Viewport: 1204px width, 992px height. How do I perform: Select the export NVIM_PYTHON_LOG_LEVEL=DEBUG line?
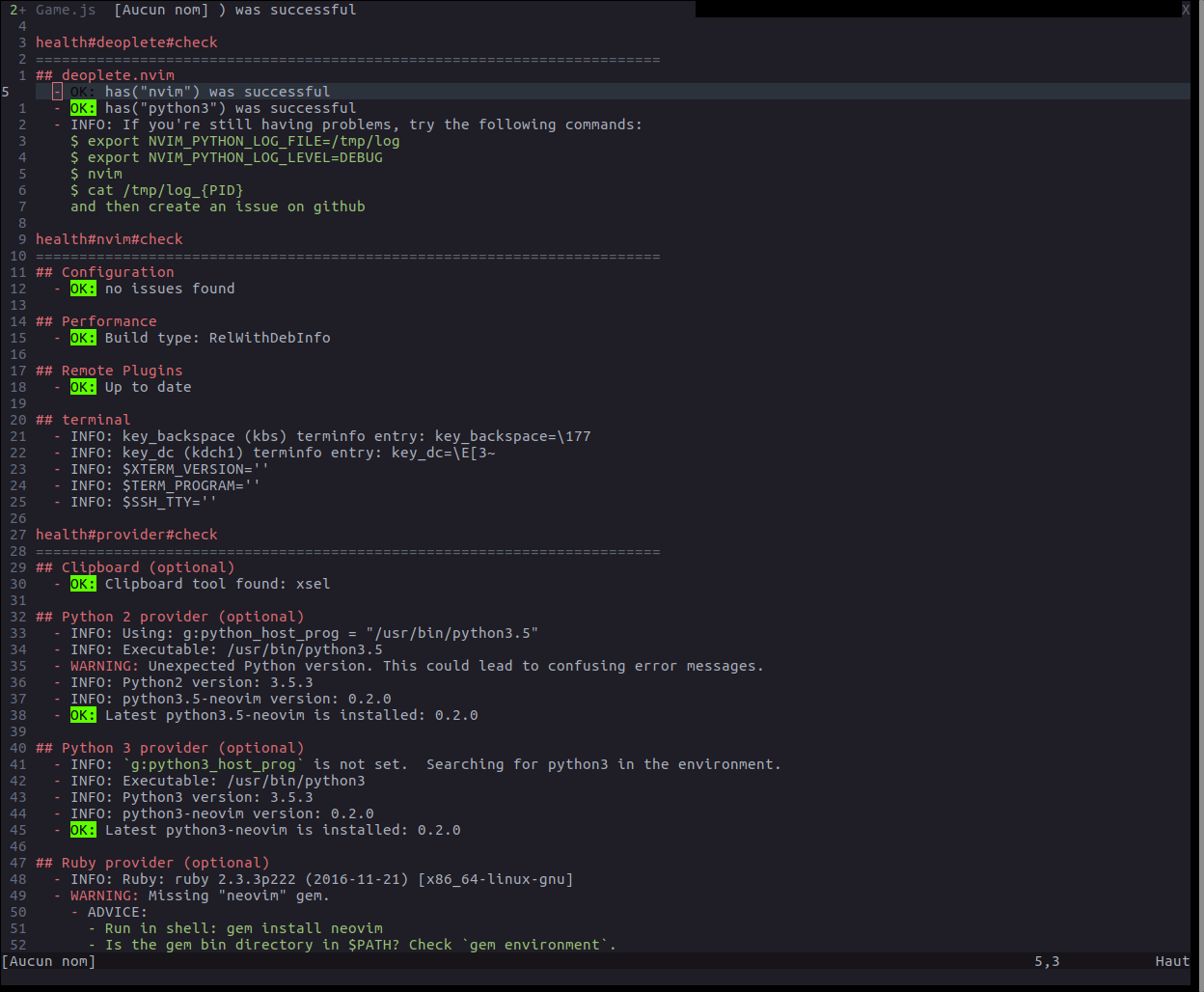coord(227,157)
